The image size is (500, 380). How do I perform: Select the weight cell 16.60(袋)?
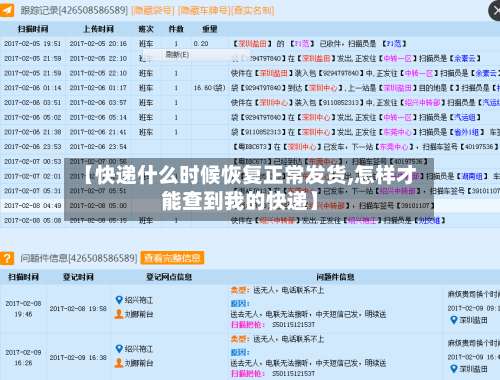click(210, 88)
